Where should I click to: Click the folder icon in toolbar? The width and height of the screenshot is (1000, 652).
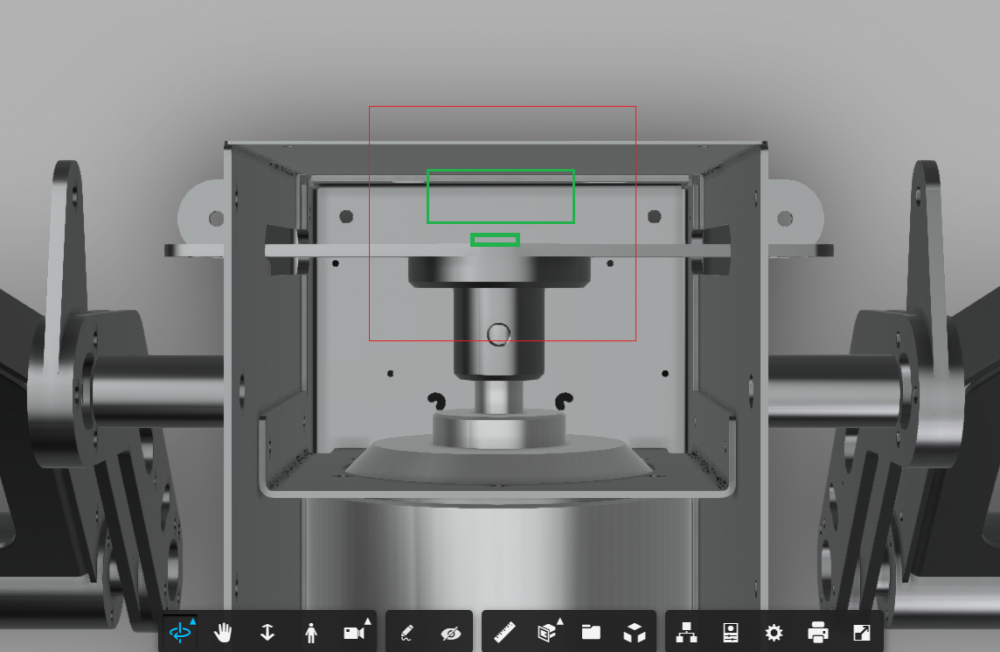click(x=591, y=632)
